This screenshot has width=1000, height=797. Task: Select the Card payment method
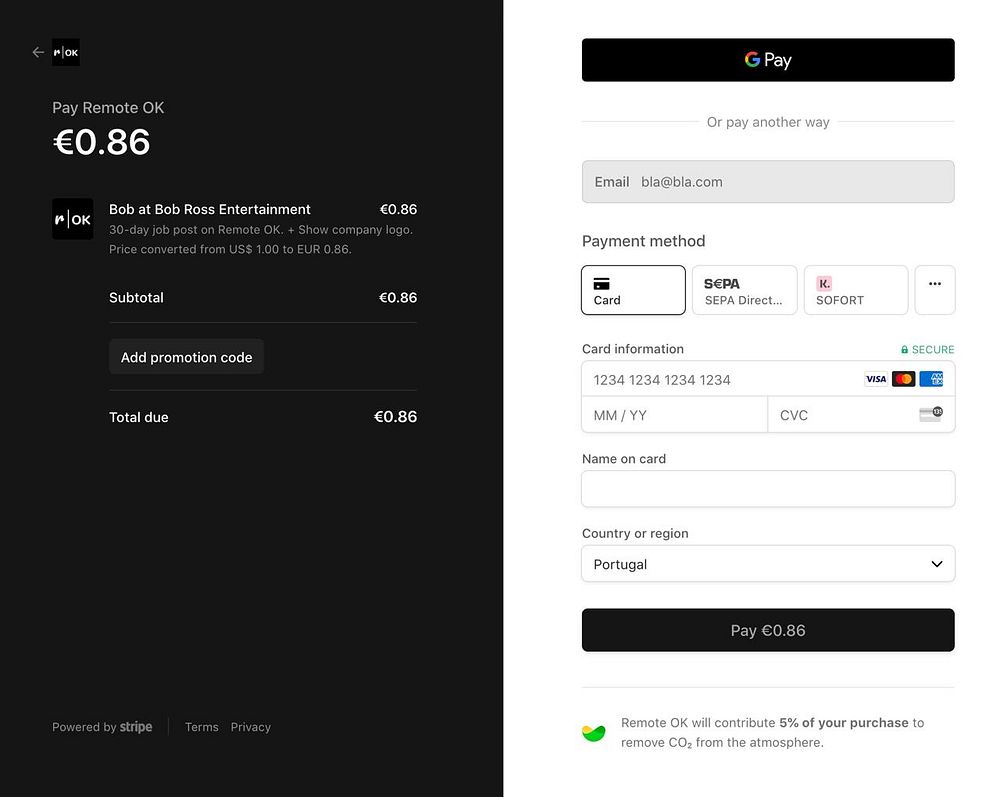pyautogui.click(x=633, y=290)
